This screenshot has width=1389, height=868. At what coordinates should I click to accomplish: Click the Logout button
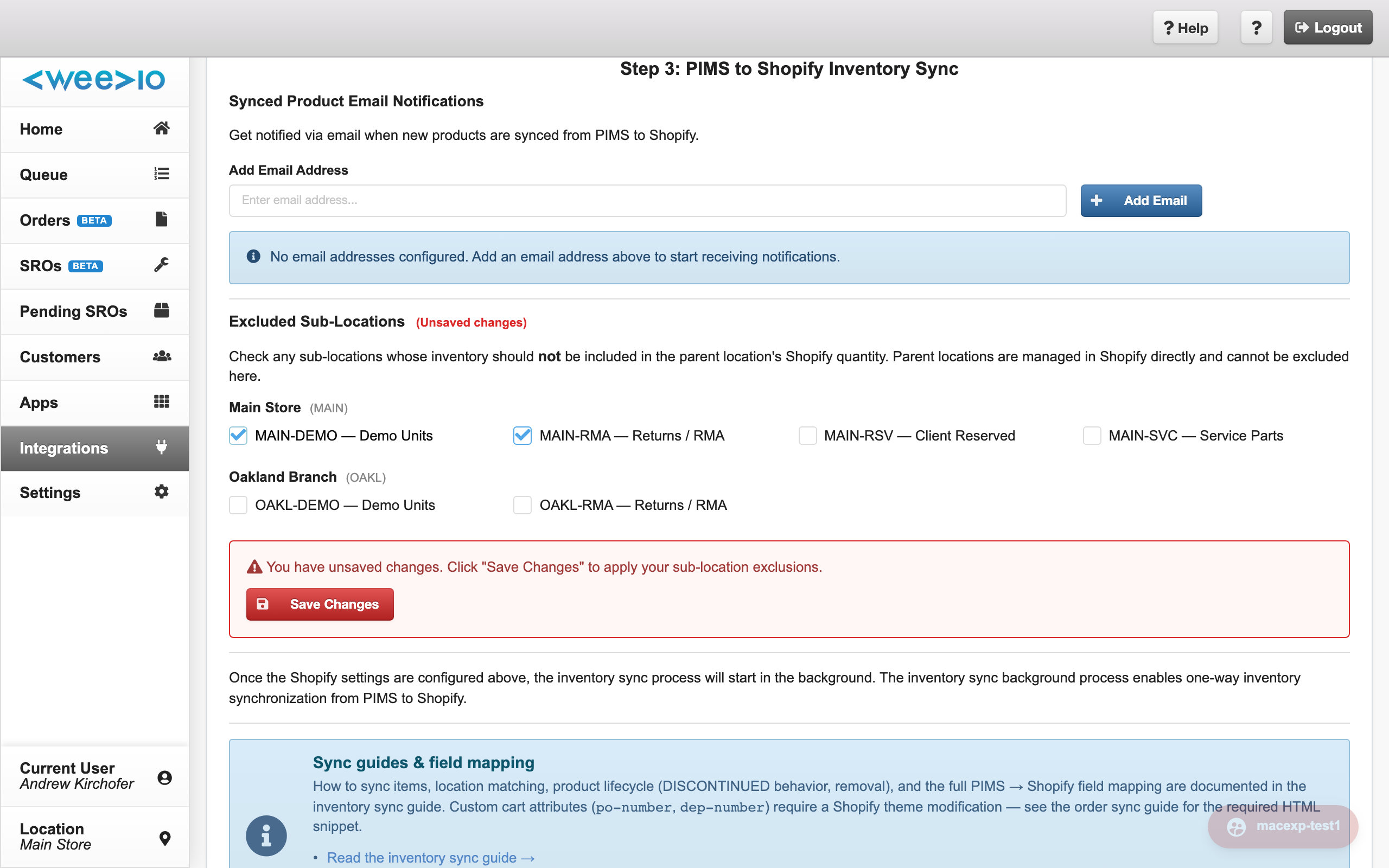pyautogui.click(x=1328, y=28)
